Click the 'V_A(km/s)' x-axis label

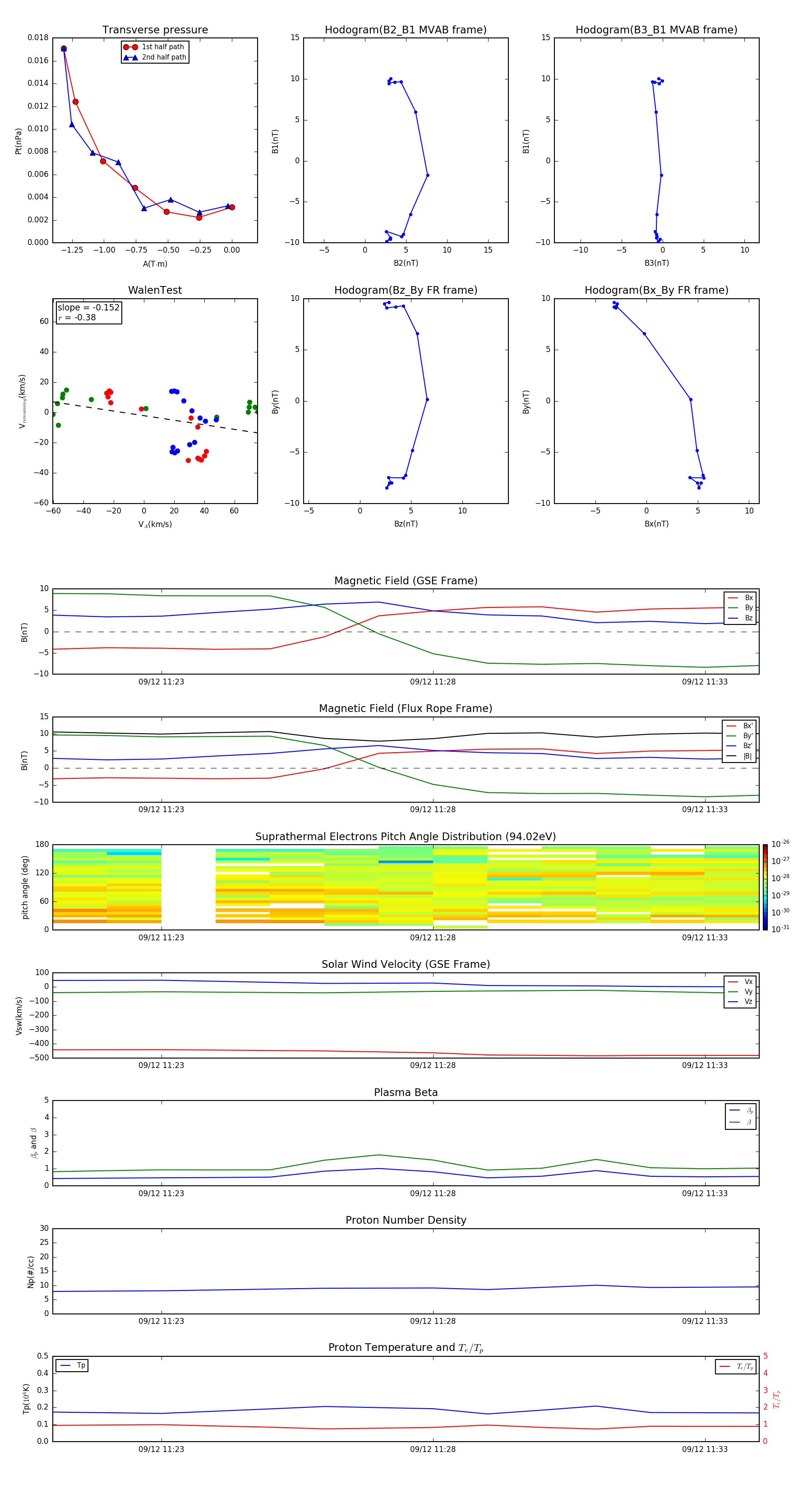point(155,524)
